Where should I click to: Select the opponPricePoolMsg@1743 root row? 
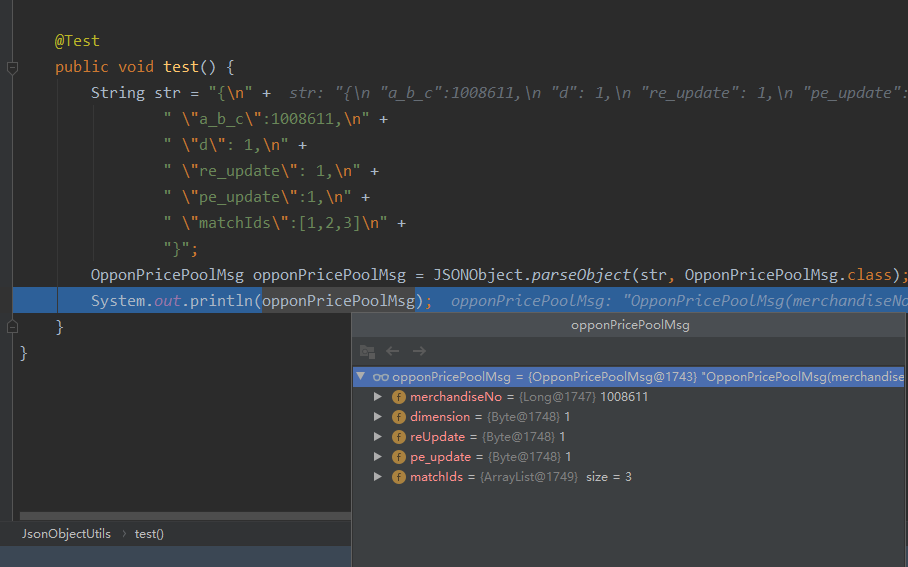(x=628, y=377)
